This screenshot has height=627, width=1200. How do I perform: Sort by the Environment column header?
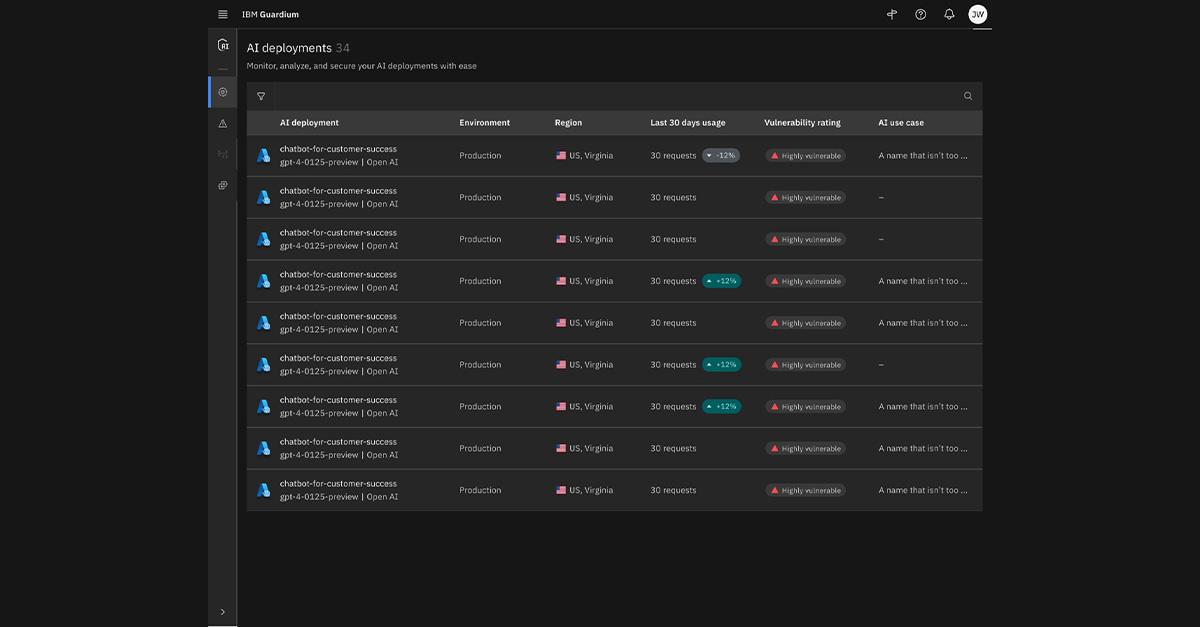[485, 123]
